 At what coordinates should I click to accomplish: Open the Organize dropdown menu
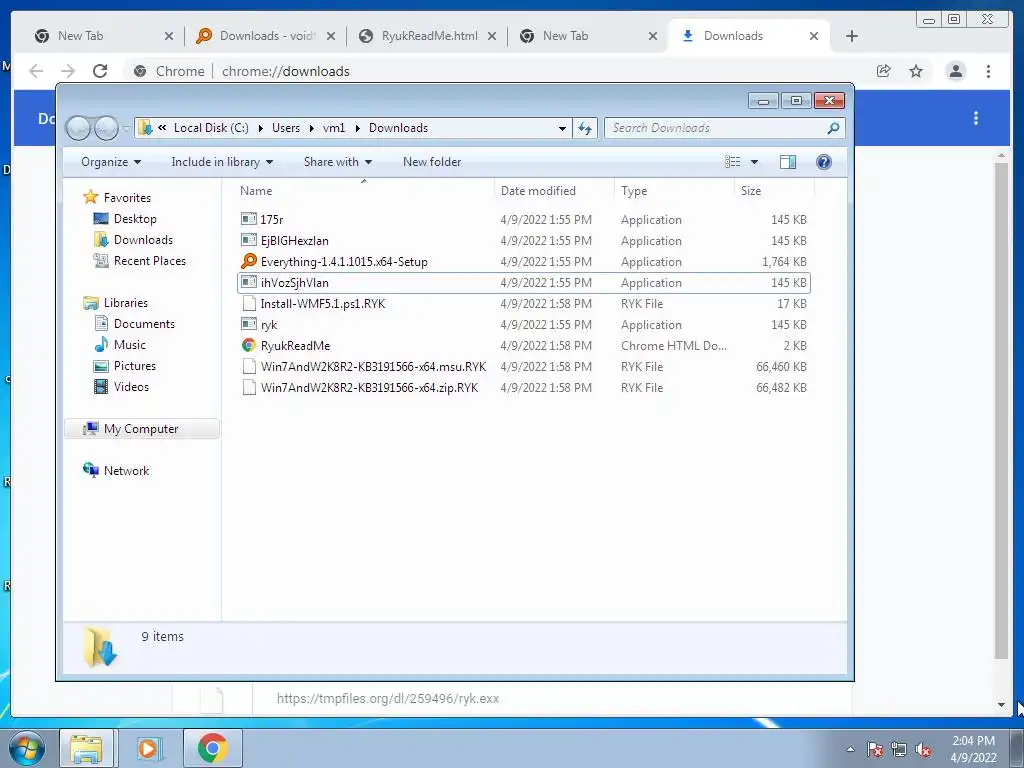(x=110, y=162)
